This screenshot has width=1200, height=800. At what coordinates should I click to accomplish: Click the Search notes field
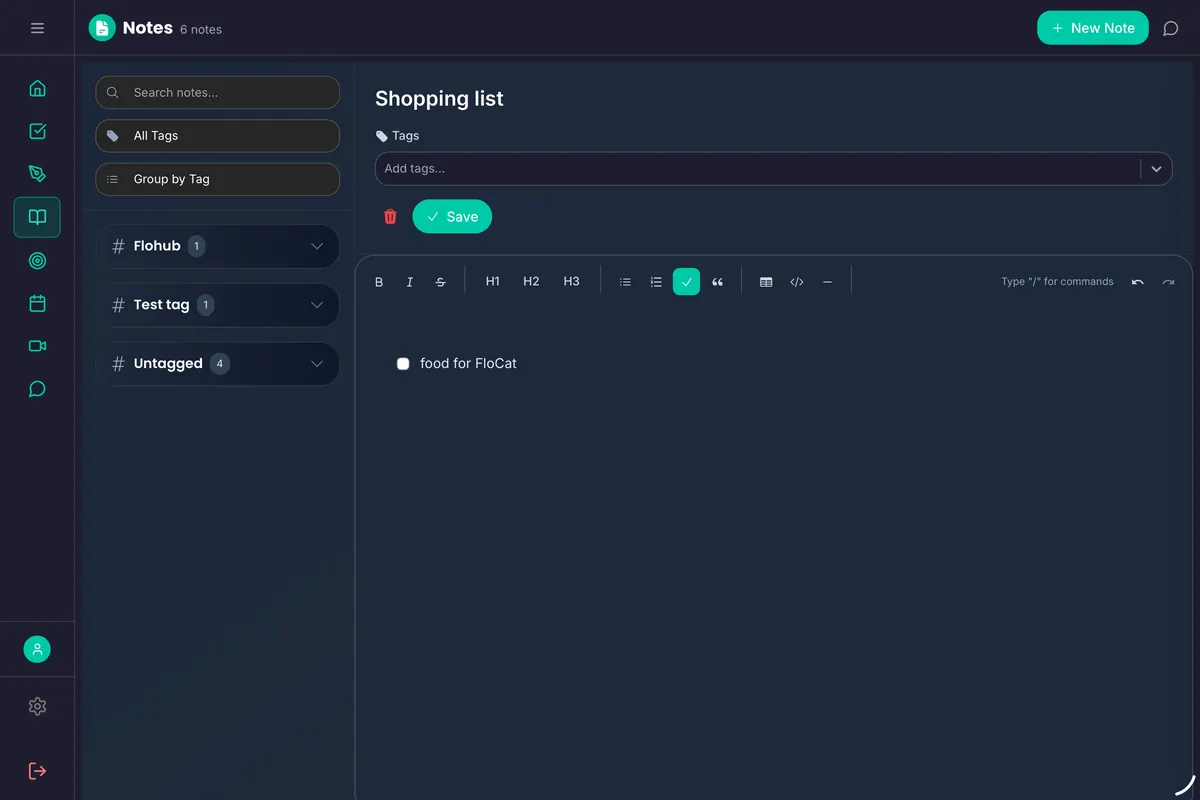[x=217, y=92]
